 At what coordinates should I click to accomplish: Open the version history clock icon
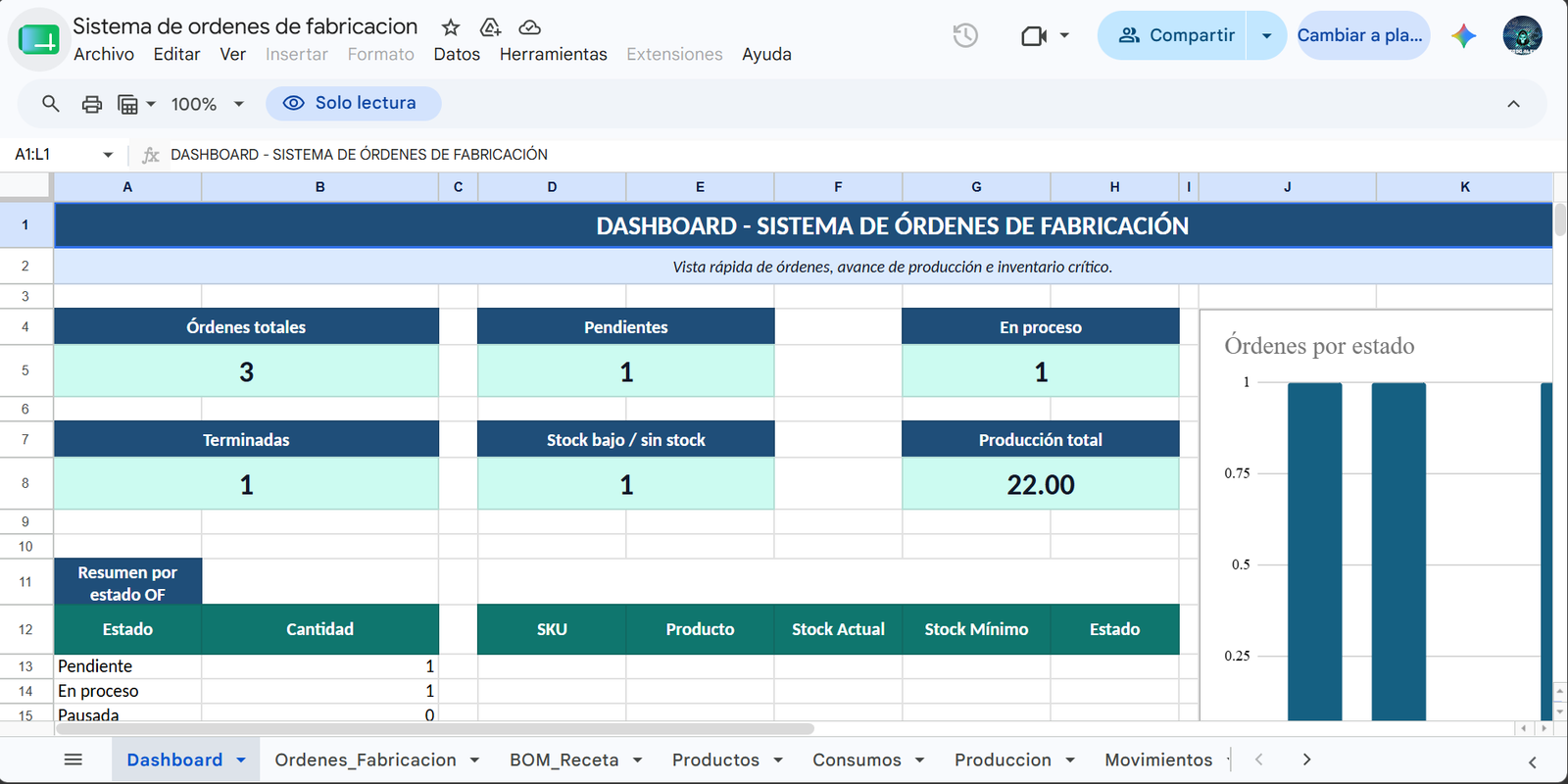(965, 35)
